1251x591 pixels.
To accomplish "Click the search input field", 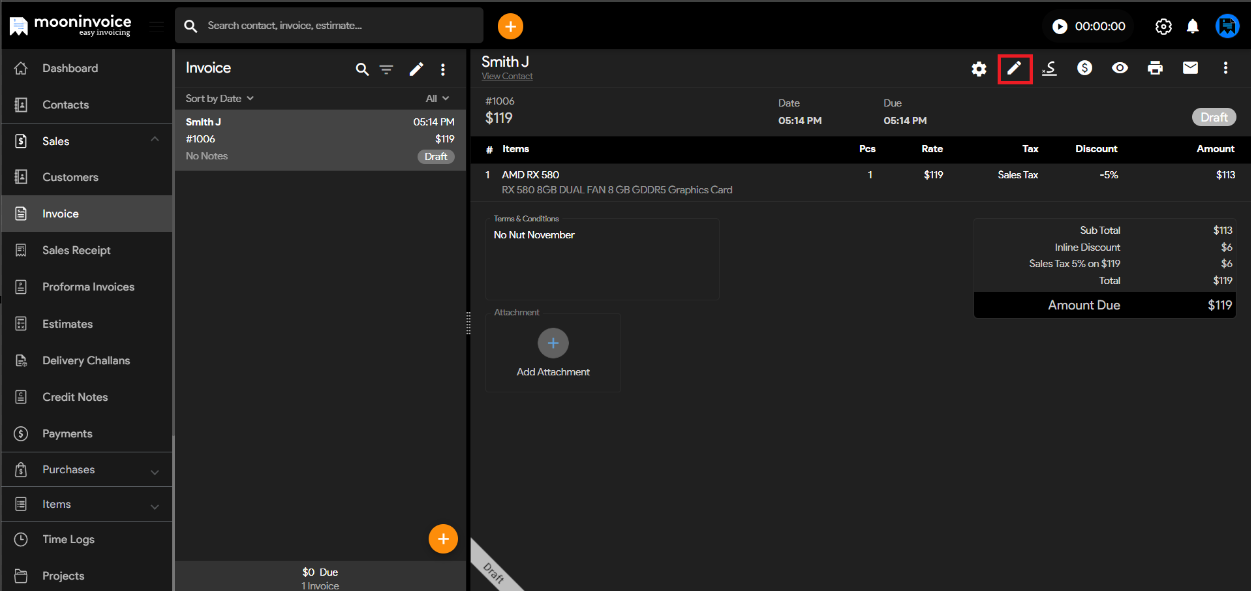I will pyautogui.click(x=329, y=26).
